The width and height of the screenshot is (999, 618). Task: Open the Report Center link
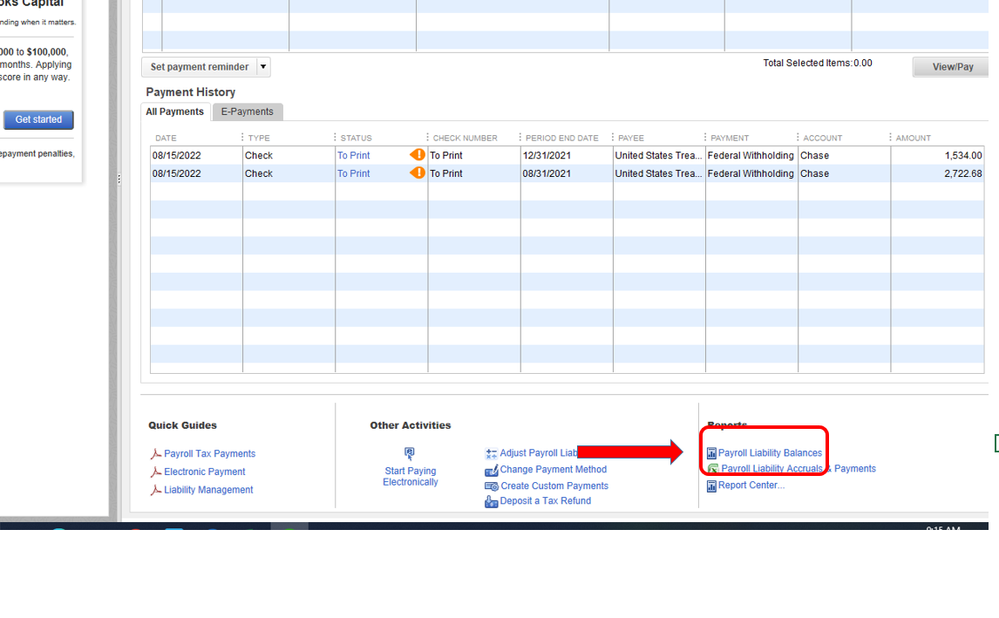(751, 485)
